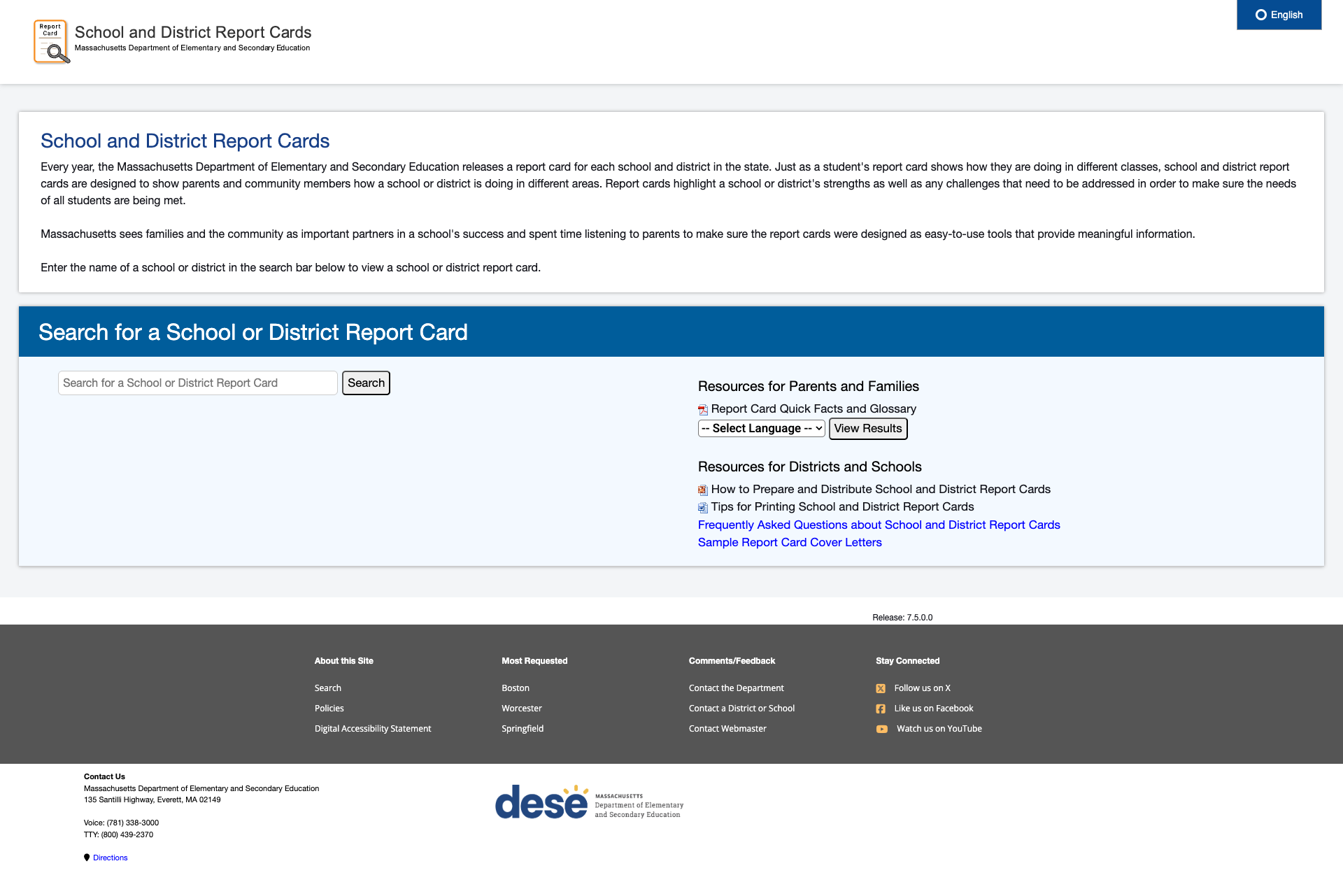Click Contact a District or School link
Viewport: 1343px width, 896px height.
741,709
